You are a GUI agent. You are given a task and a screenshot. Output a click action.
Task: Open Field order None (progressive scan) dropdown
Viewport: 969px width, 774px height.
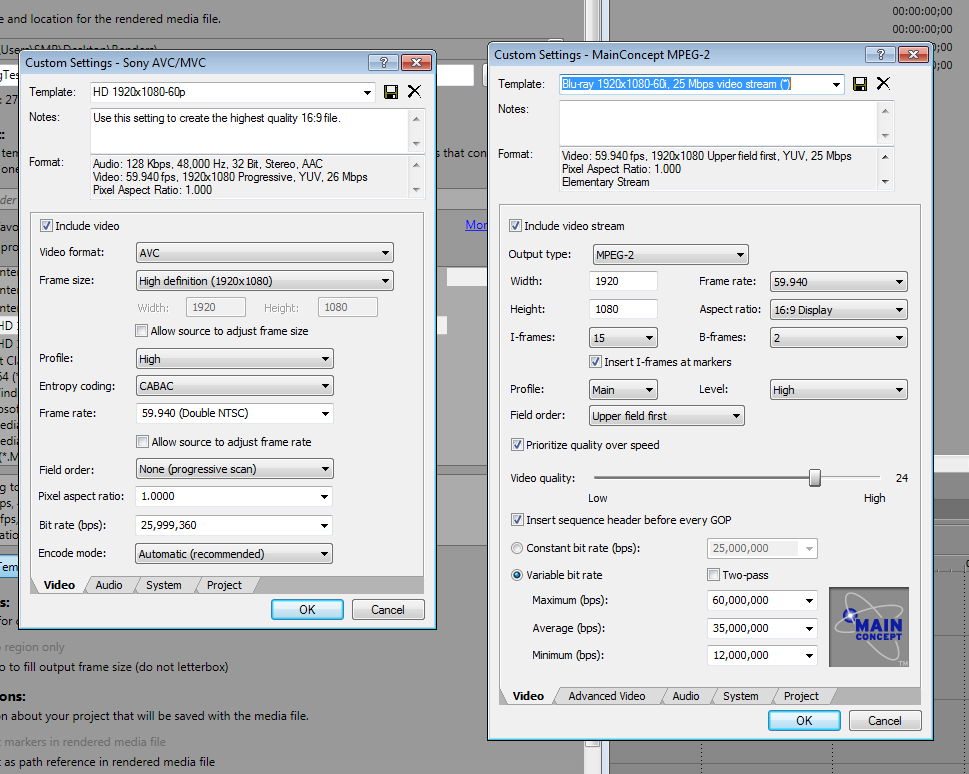click(x=234, y=469)
